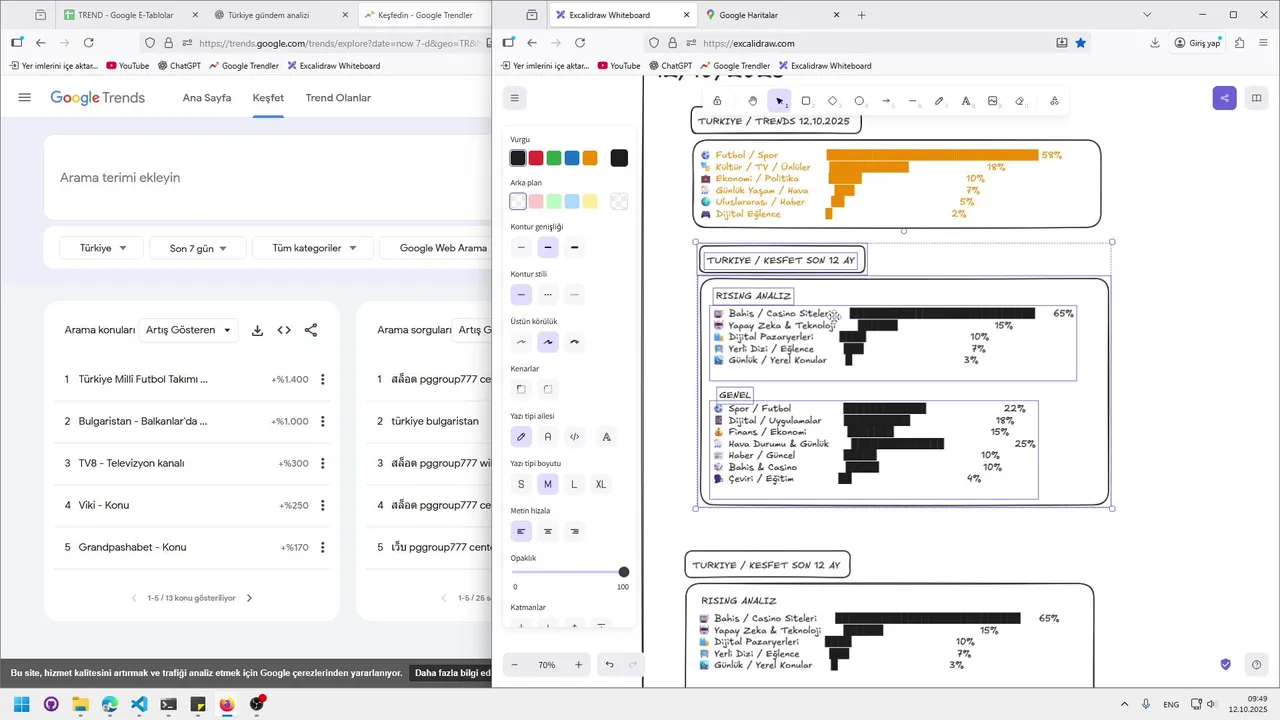This screenshot has width=1280, height=720.
Task: Select the Rectangle shape tool
Action: click(806, 101)
